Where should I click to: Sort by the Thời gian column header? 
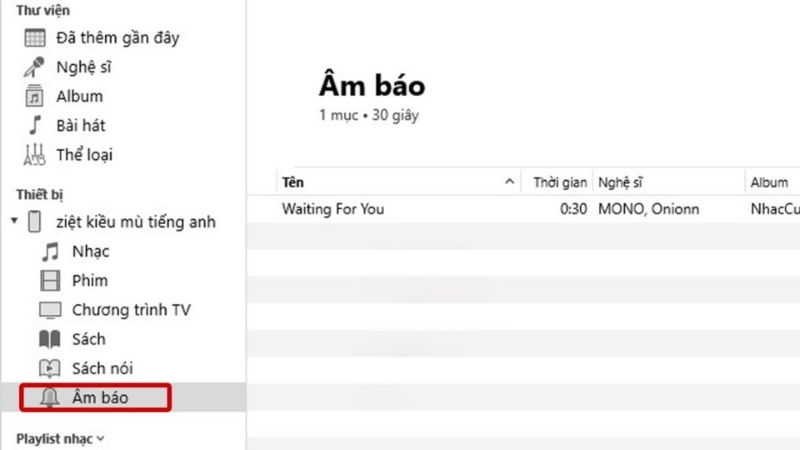tap(560, 182)
